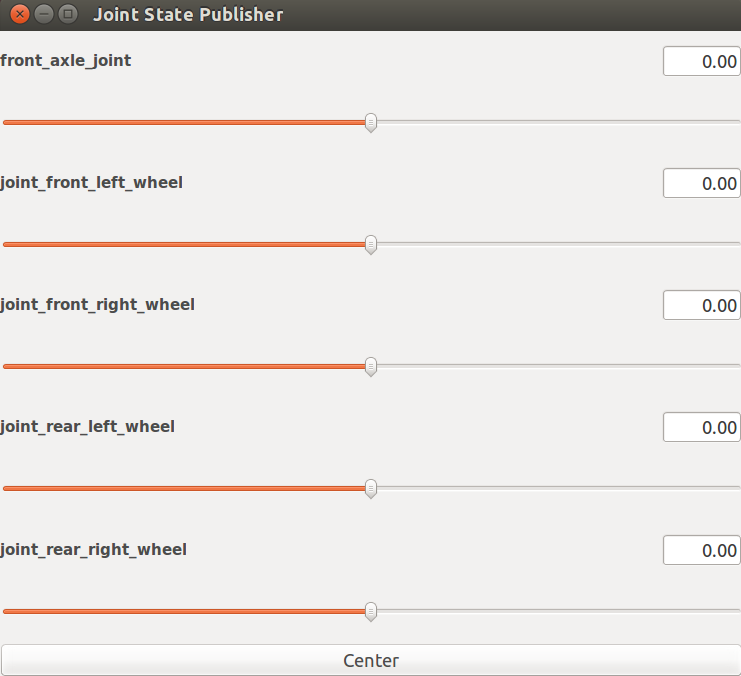Minimize the Joint State Publisher window
The width and height of the screenshot is (741, 676).
[43, 14]
